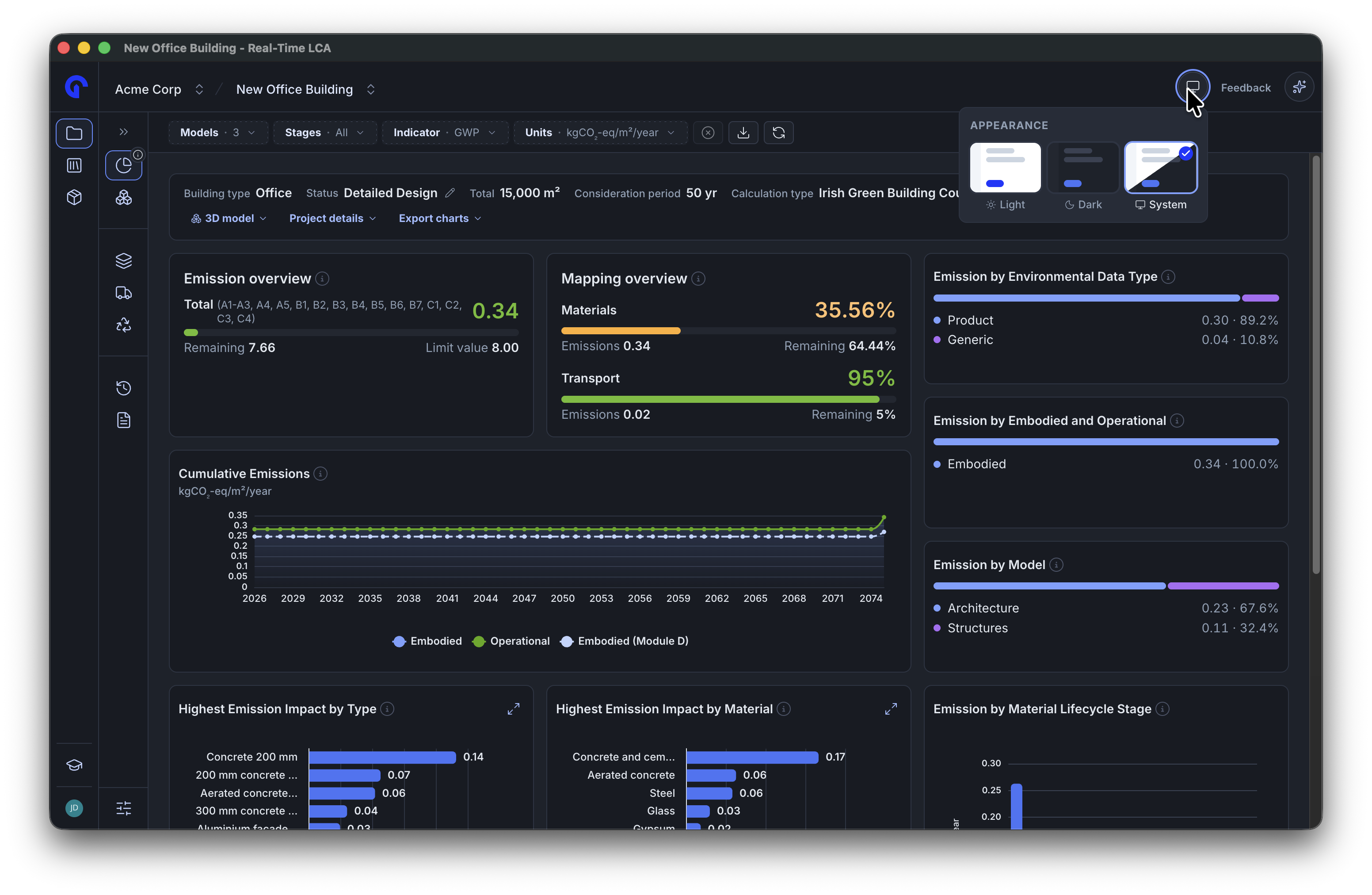This screenshot has width=1372, height=895.
Task: Open the library books icon in left rail
Action: (x=74, y=165)
